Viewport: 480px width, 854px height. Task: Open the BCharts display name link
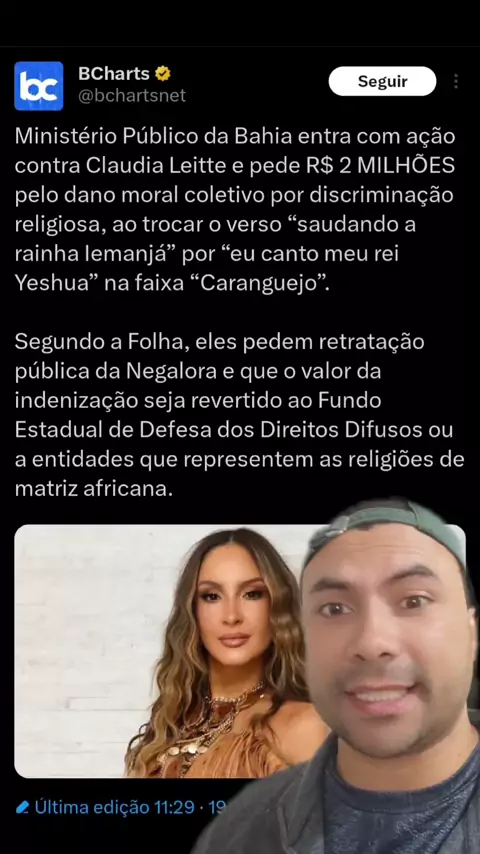click(114, 73)
